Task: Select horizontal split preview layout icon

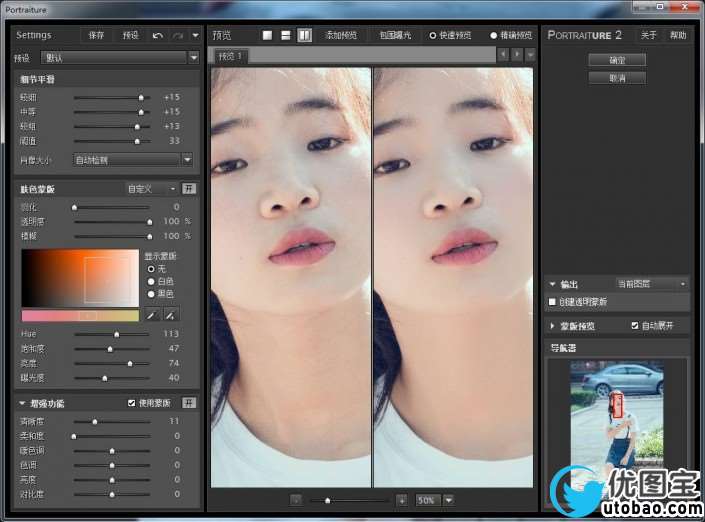Action: (286, 35)
